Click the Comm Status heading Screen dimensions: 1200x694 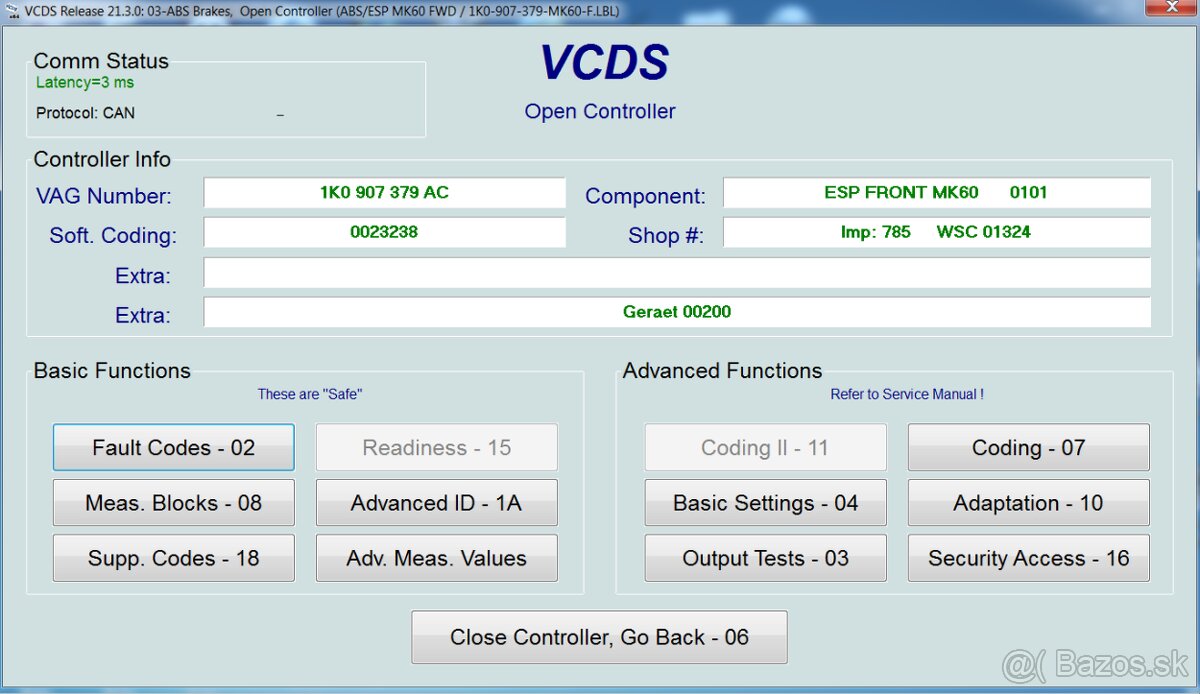(101, 61)
